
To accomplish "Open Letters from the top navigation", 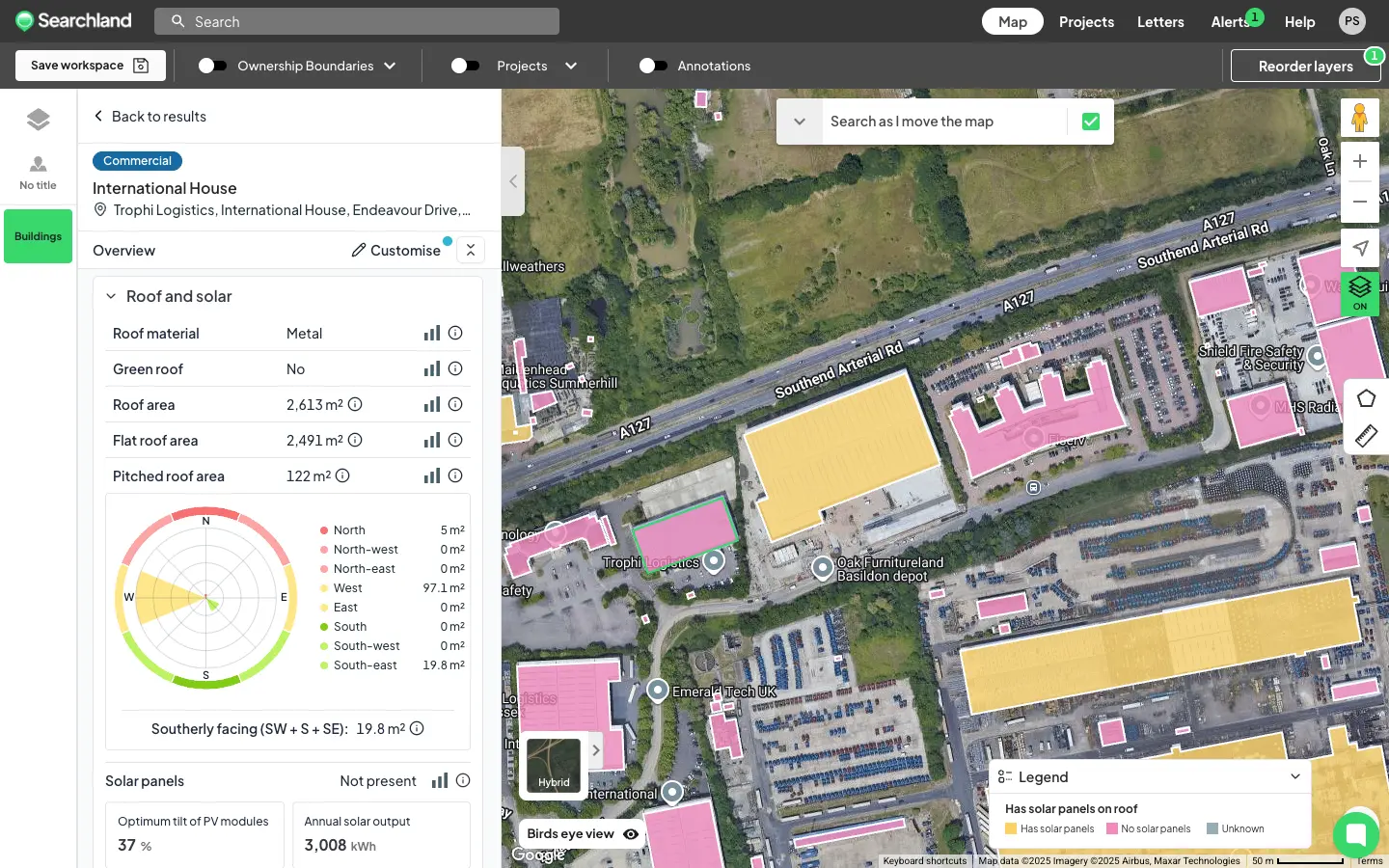I will pyautogui.click(x=1160, y=21).
